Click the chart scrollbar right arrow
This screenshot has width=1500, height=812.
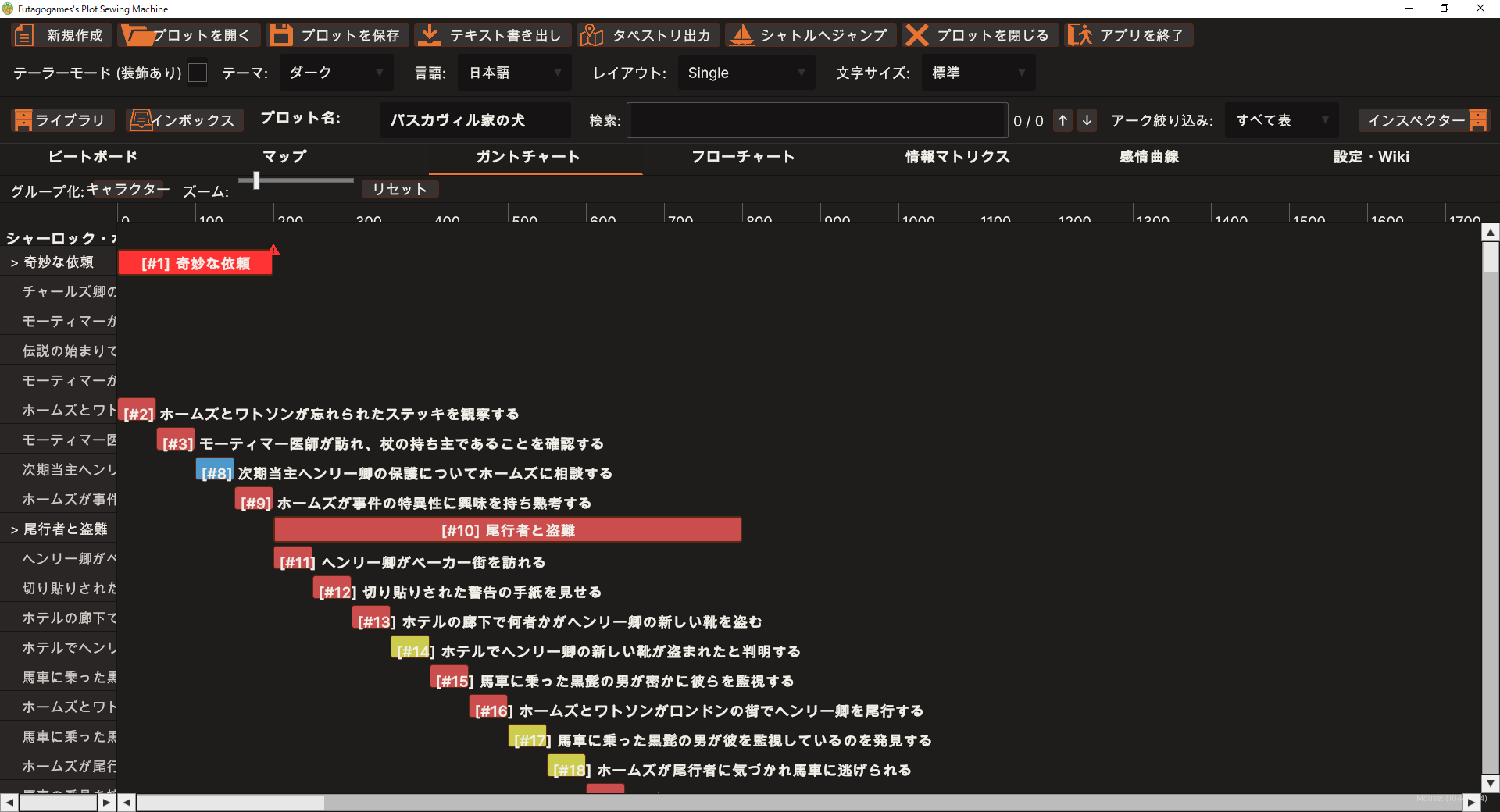(x=1471, y=803)
